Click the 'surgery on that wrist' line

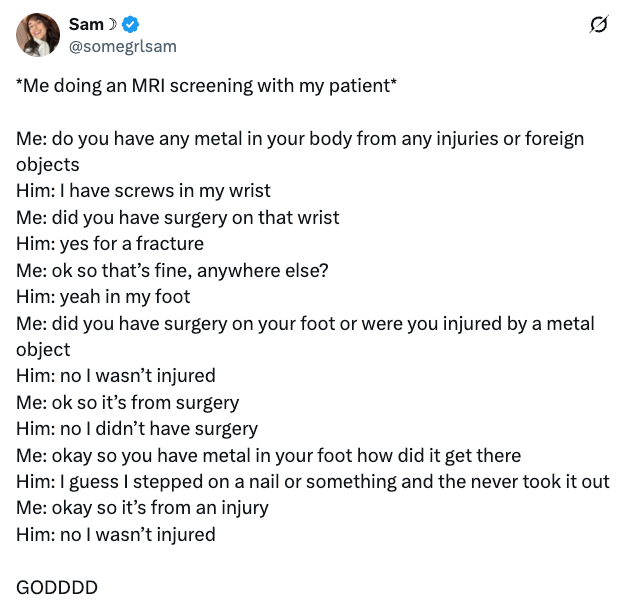tap(177, 217)
